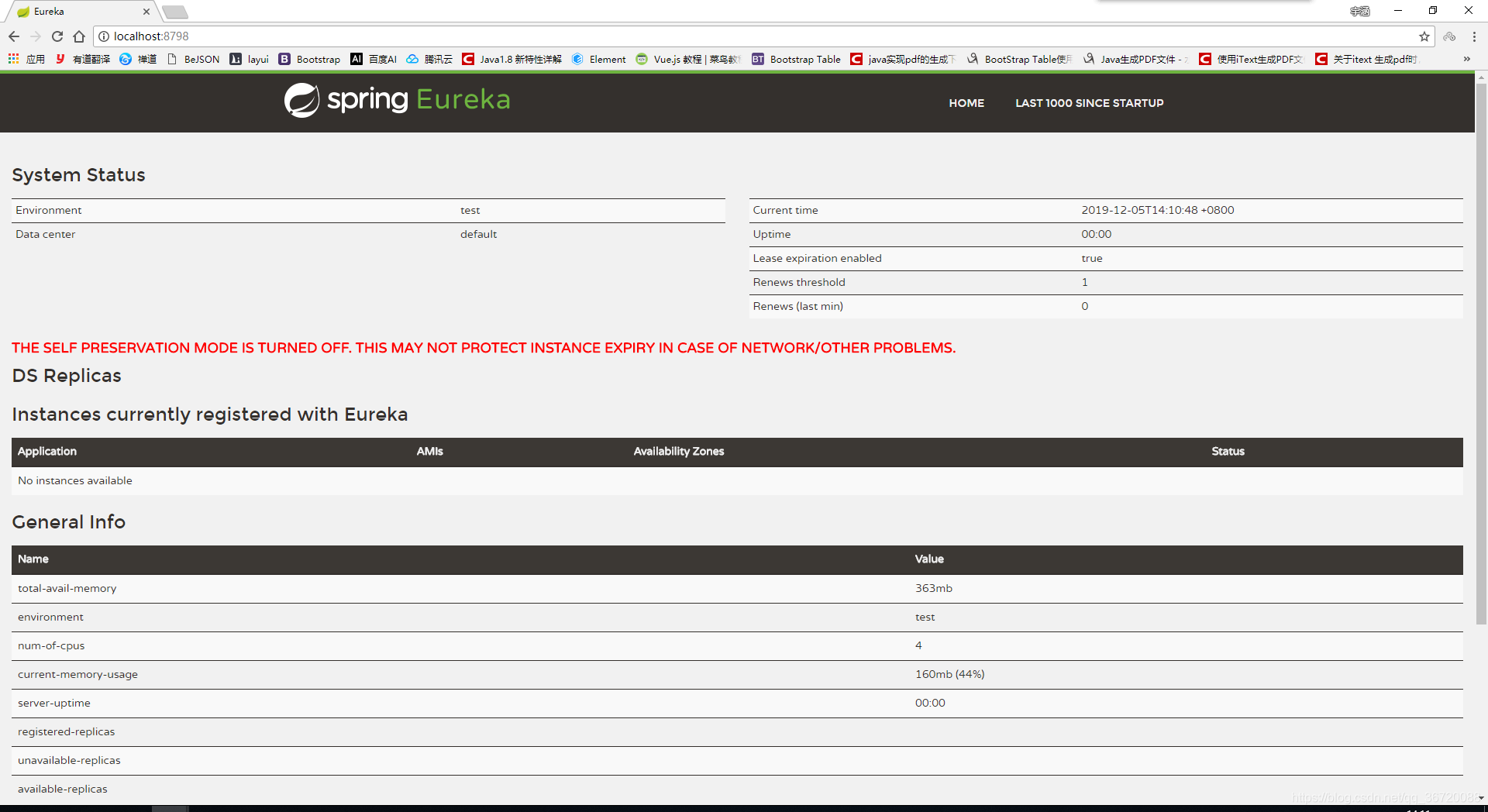The width and height of the screenshot is (1488, 812).
Task: Click the available-replicas row label
Action: pos(63,790)
